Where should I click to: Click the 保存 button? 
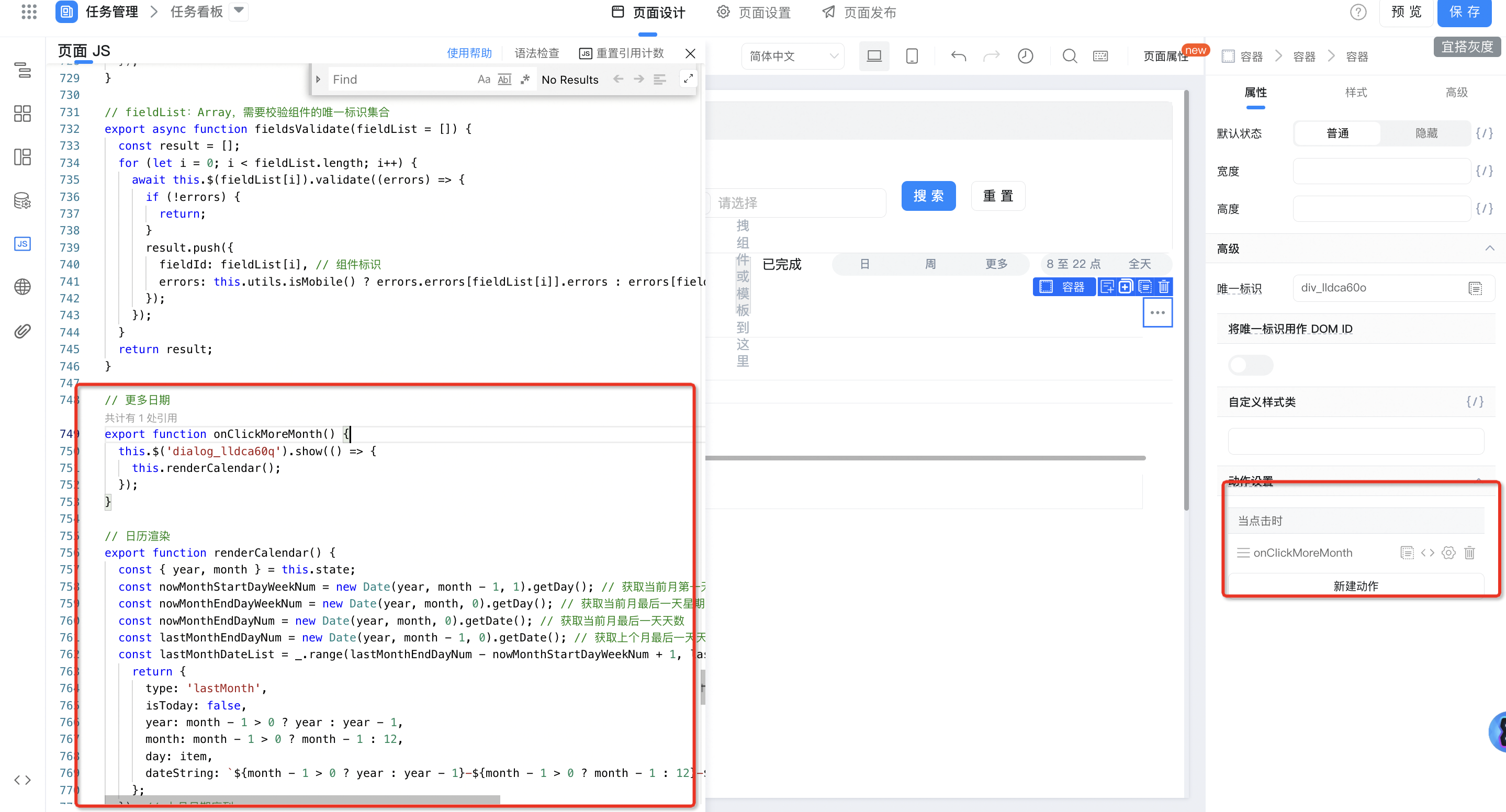point(1464,12)
